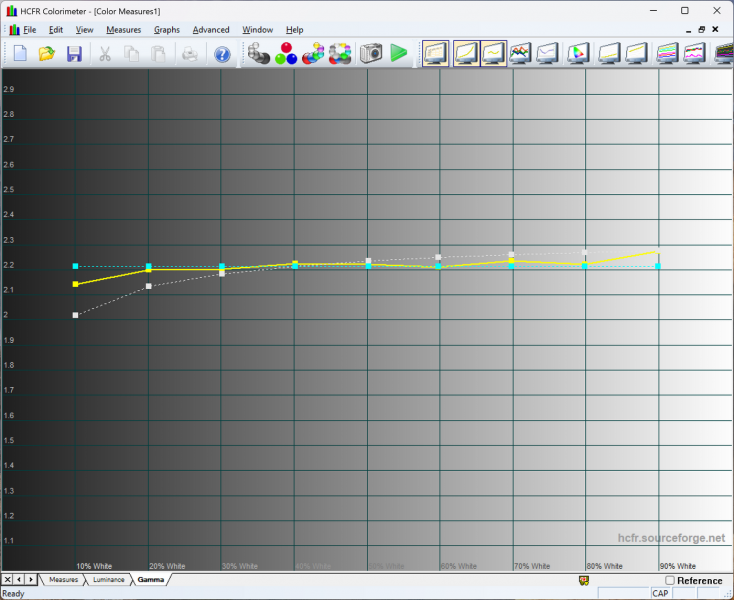Close the current tab with X button
The image size is (734, 600).
(7, 580)
